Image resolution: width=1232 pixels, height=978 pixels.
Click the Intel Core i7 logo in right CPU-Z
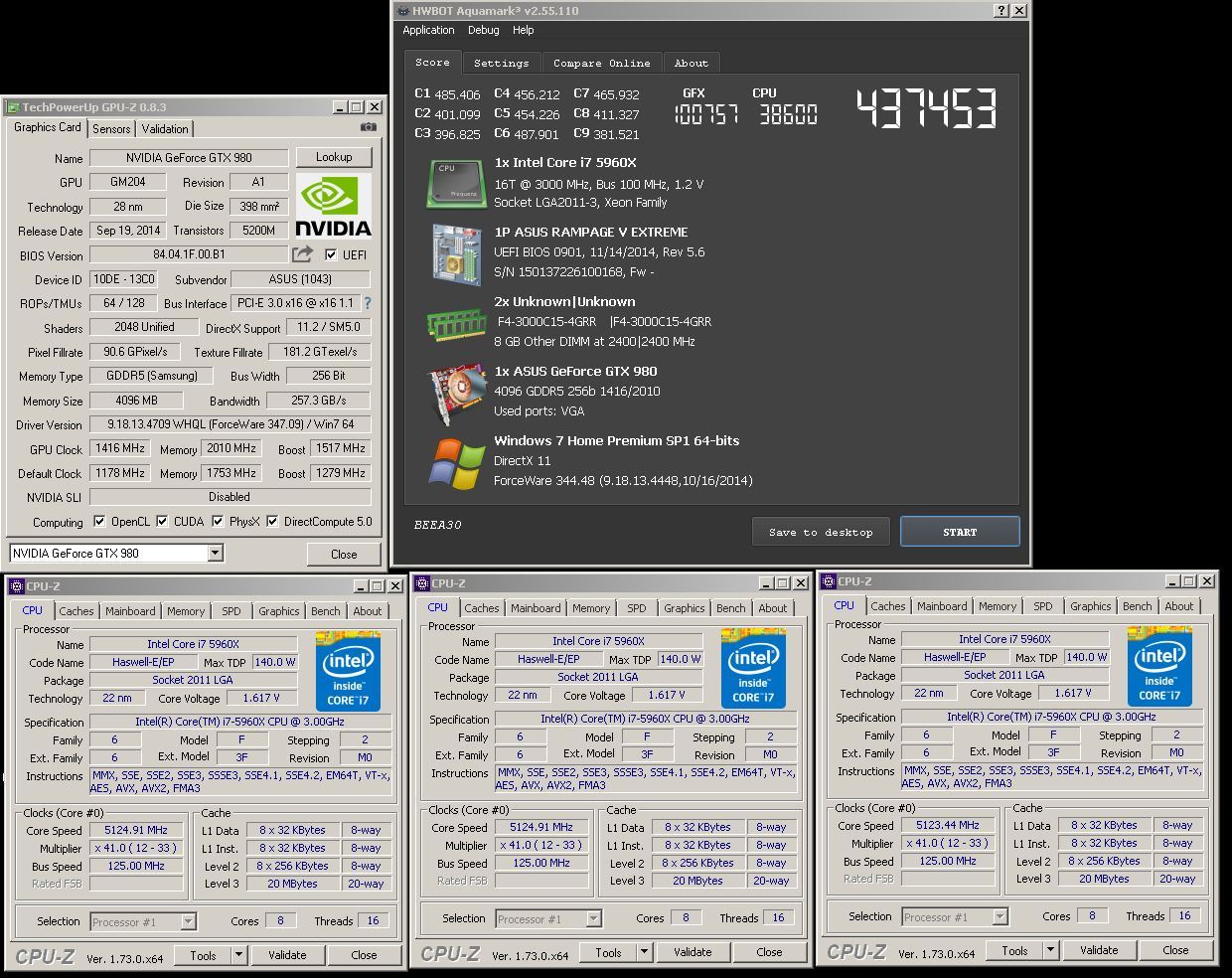click(1160, 666)
